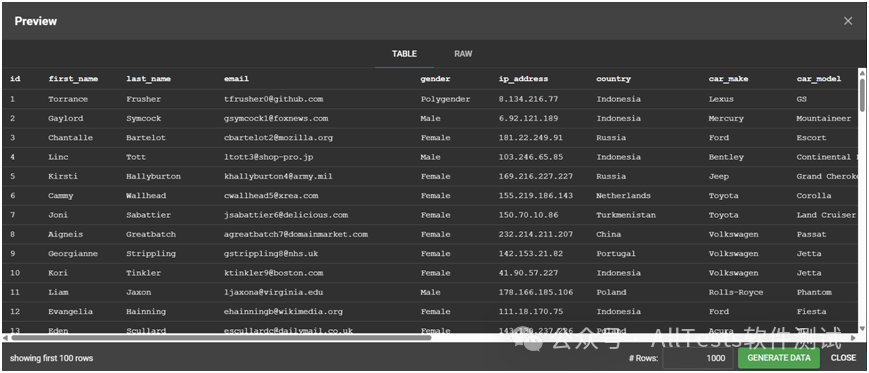Click the first_name column header
This screenshot has height=373, width=869.
[x=73, y=79]
